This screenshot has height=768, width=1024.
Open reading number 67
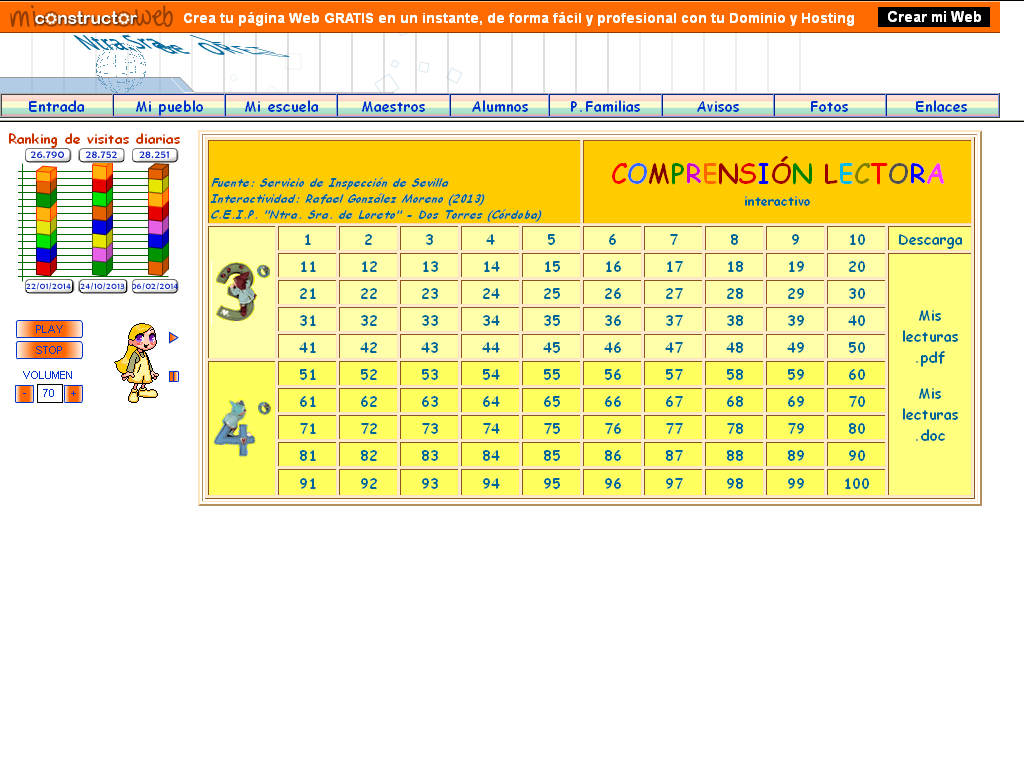coord(673,402)
